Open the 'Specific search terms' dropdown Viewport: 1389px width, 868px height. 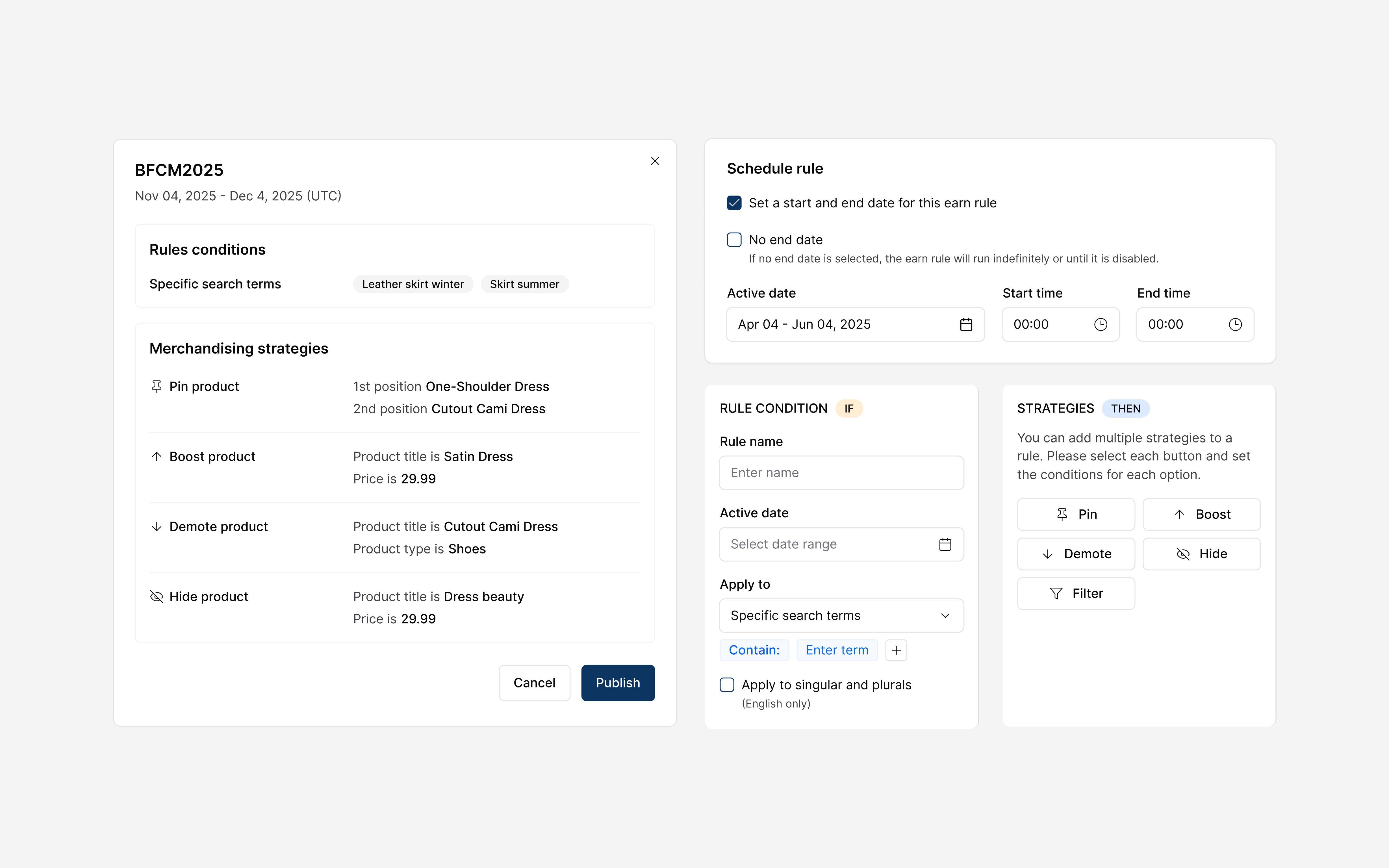coord(841,615)
